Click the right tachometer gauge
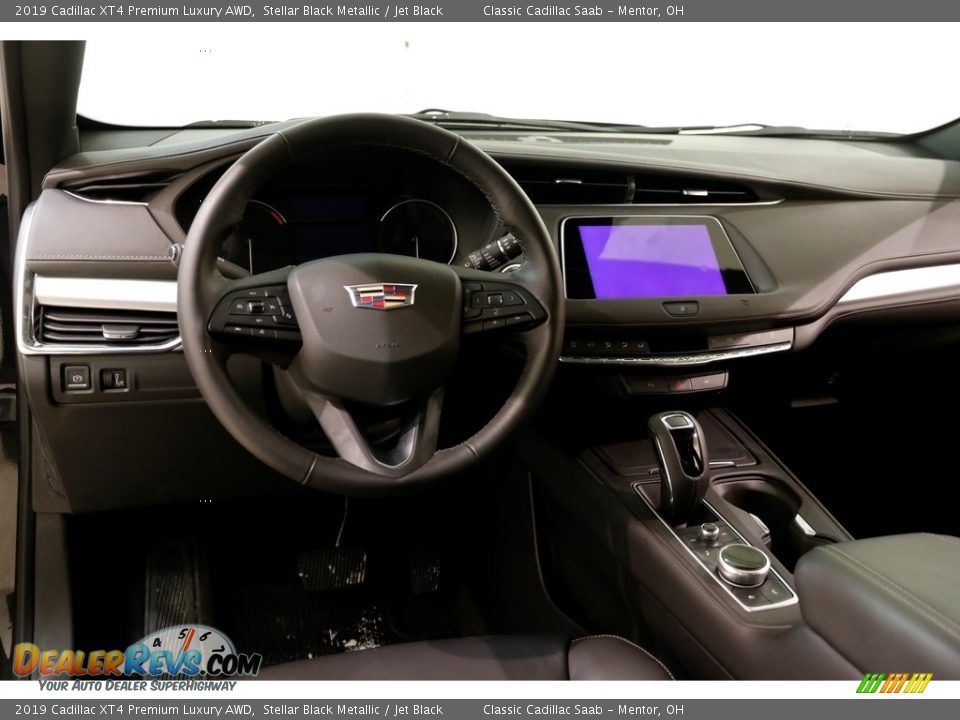Image resolution: width=960 pixels, height=720 pixels. point(418,230)
